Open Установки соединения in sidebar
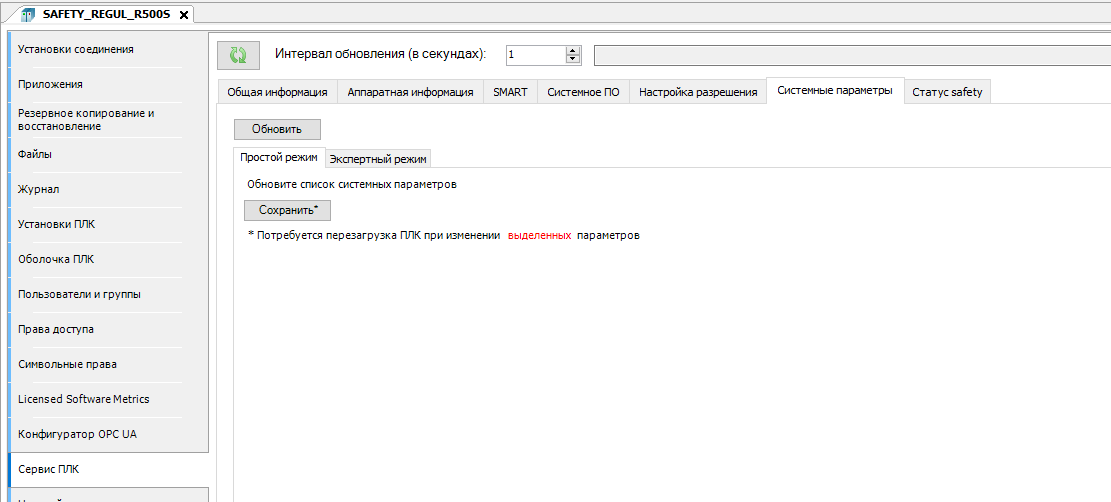The width and height of the screenshot is (1111, 502). click(76, 49)
